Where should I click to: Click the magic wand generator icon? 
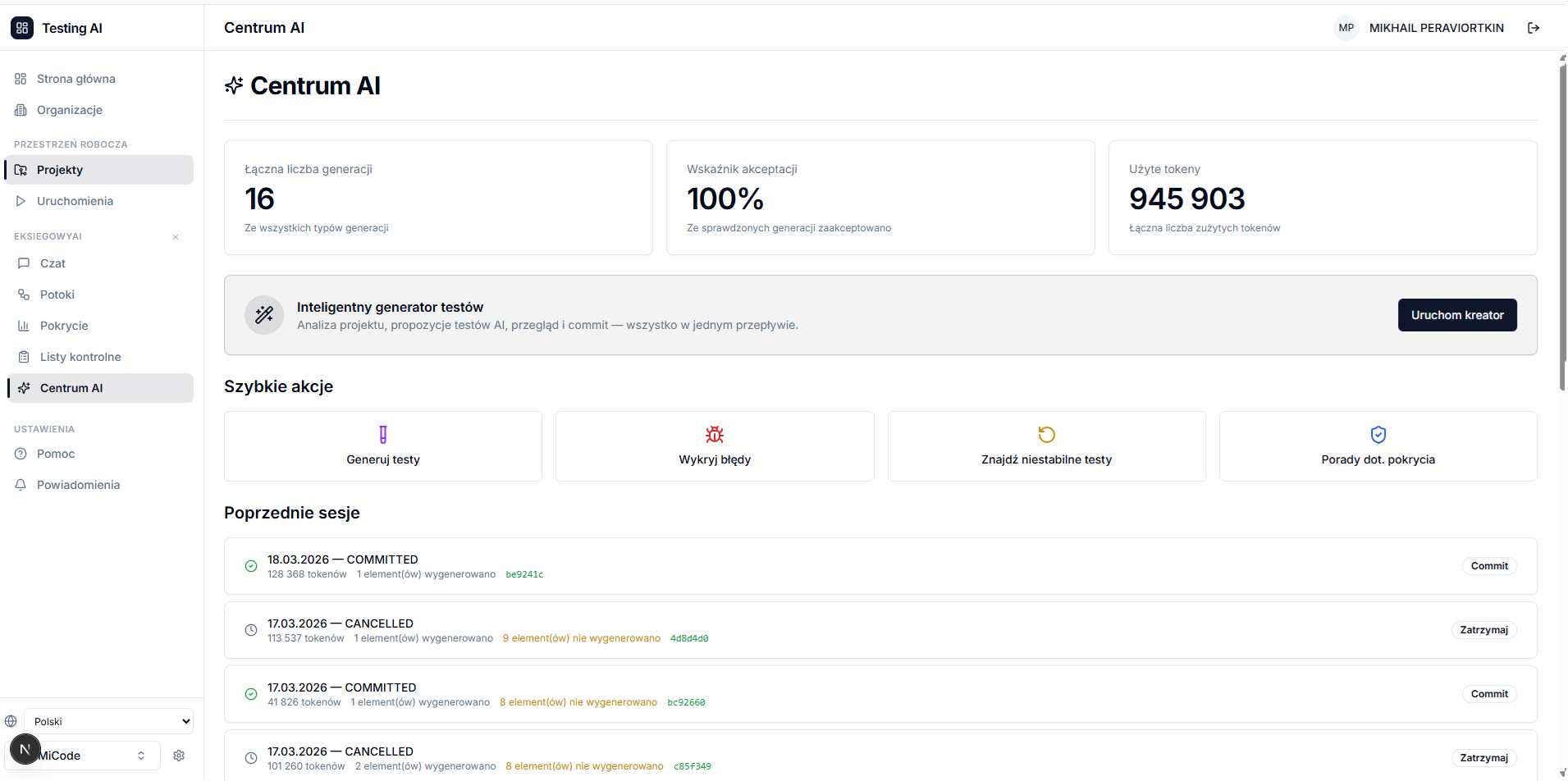pyautogui.click(x=264, y=315)
